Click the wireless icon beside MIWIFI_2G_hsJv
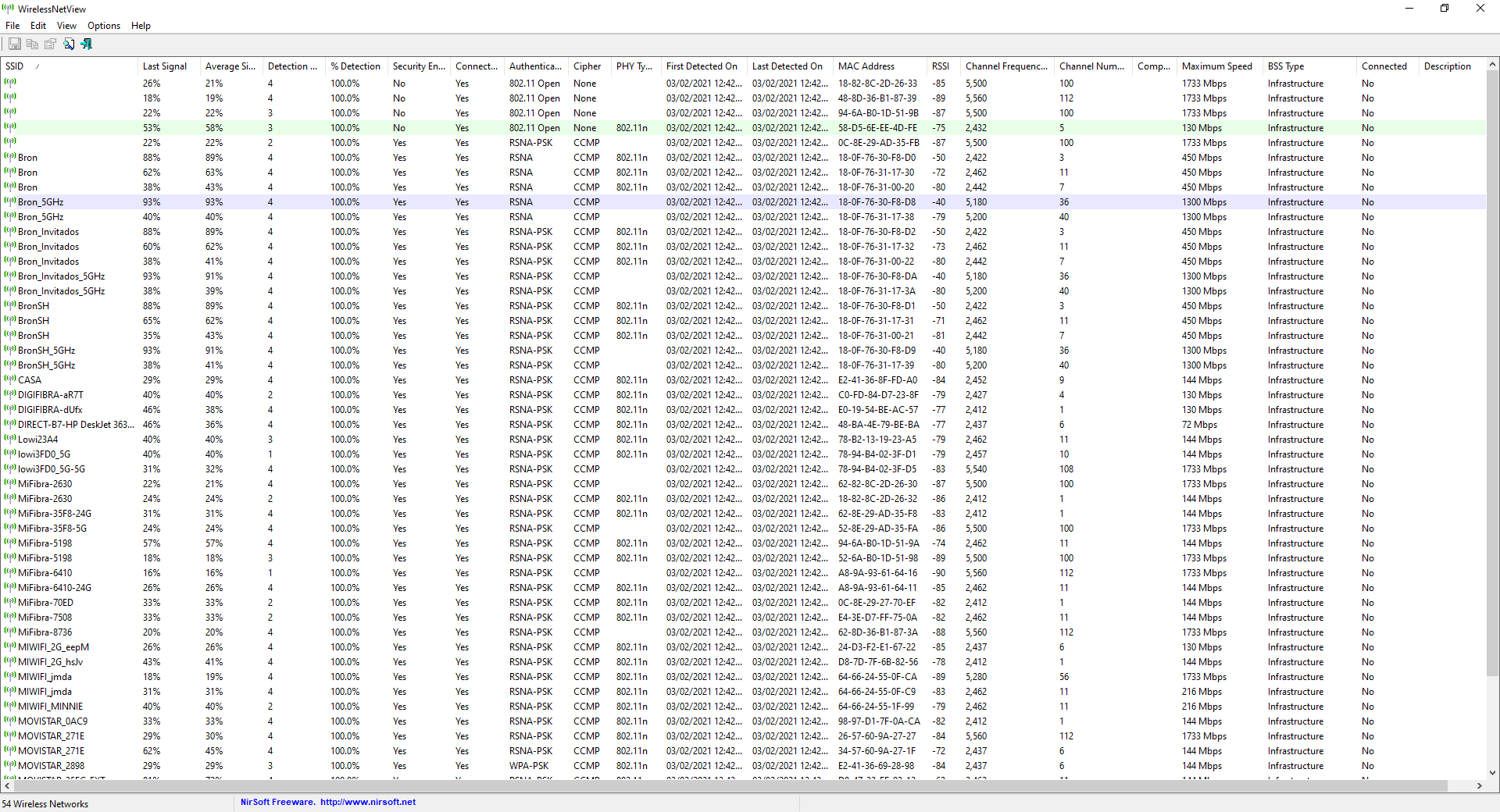This screenshot has height=812, width=1500. (x=10, y=662)
